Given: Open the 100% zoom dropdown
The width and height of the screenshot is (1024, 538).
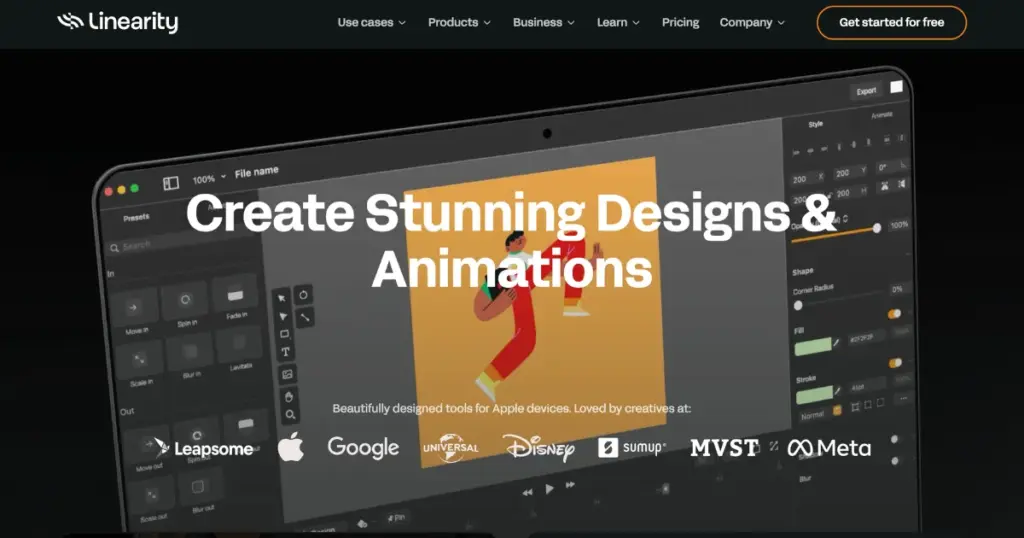Looking at the screenshot, I should click(x=208, y=178).
